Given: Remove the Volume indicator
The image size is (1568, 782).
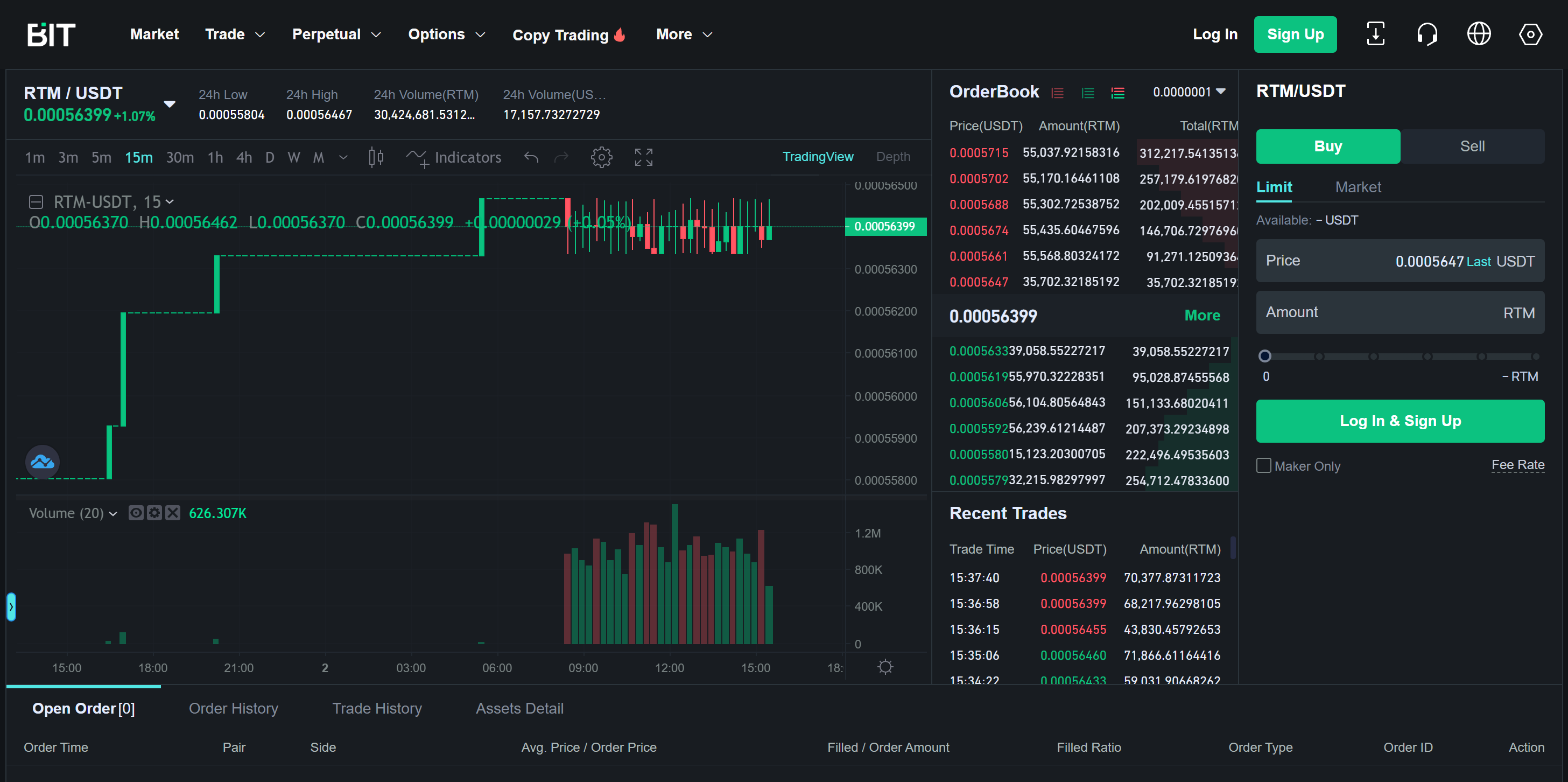Looking at the screenshot, I should point(173,513).
